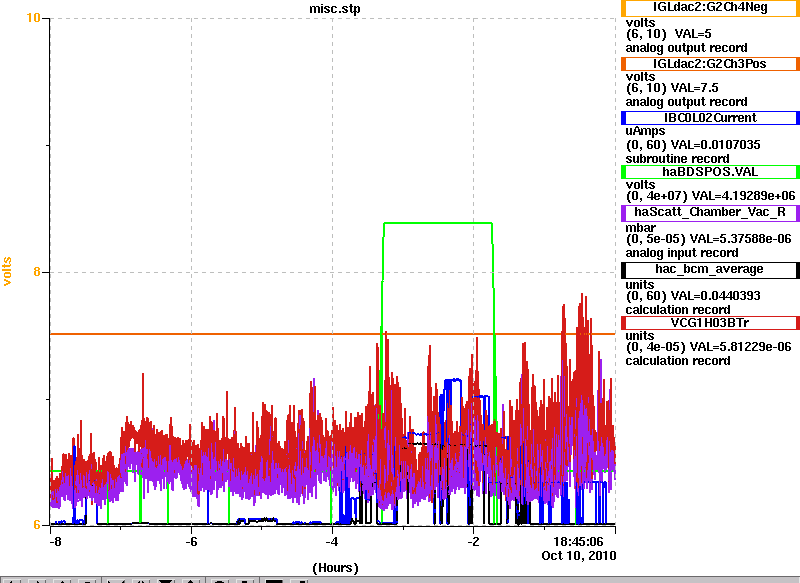
Task: Click the 'analog input record' description
Action: 682,253
